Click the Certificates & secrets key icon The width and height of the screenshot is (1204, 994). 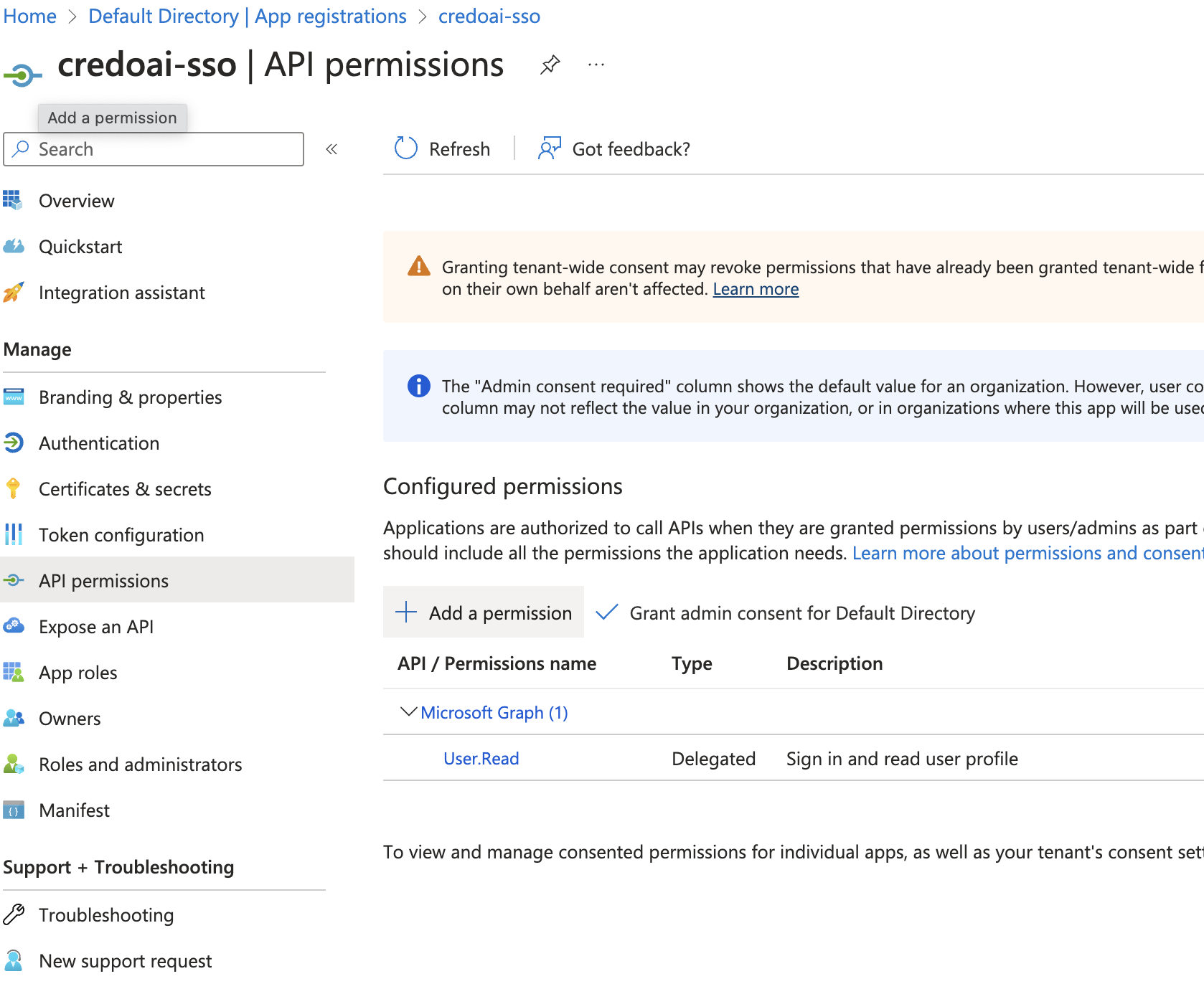[x=13, y=488]
